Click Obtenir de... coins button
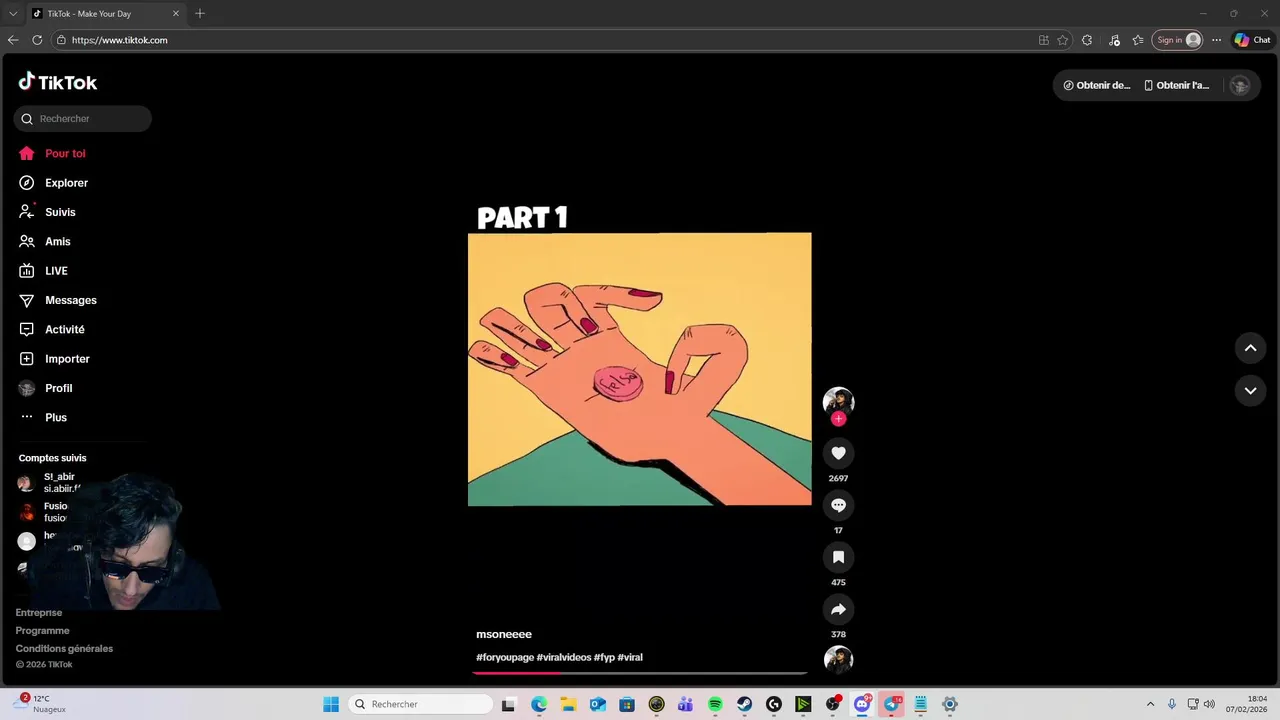This screenshot has width=1280, height=720. click(x=1096, y=85)
